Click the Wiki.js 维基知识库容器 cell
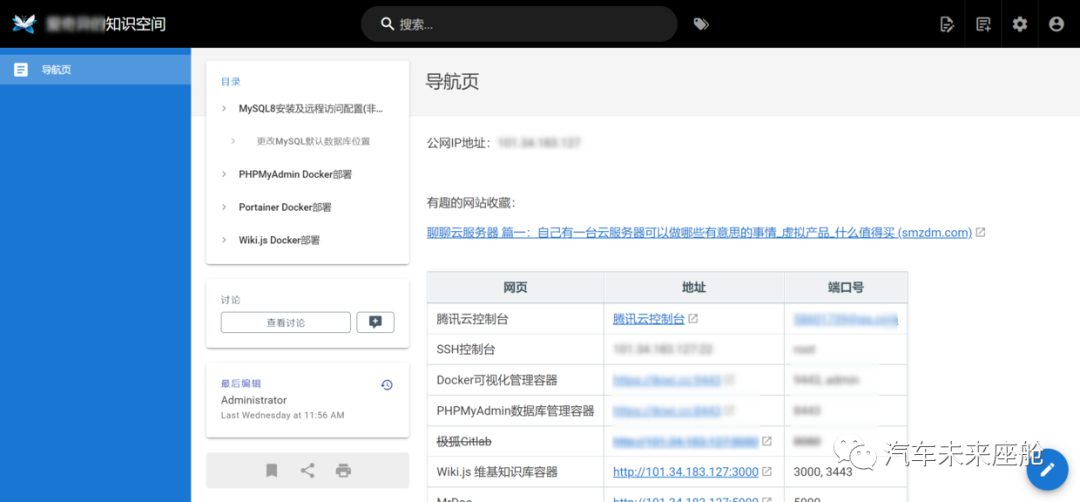 [x=515, y=472]
